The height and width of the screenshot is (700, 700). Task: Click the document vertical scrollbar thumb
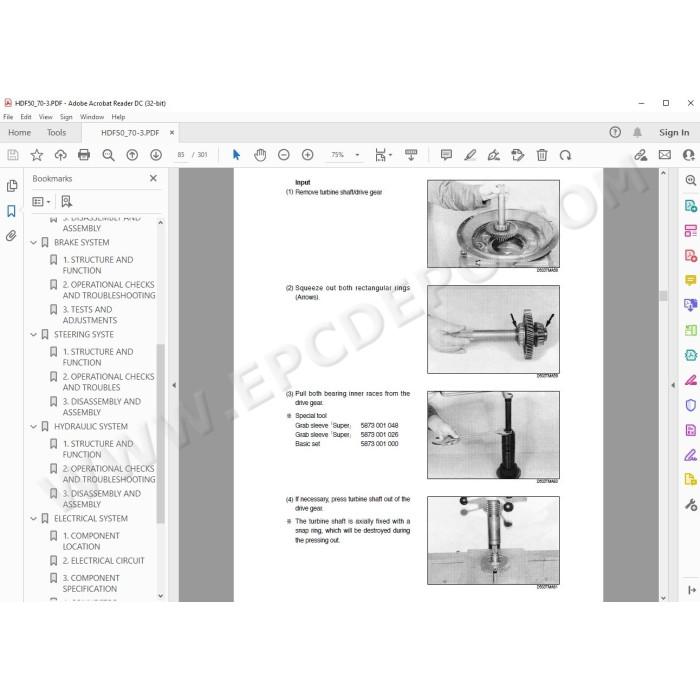(x=663, y=296)
